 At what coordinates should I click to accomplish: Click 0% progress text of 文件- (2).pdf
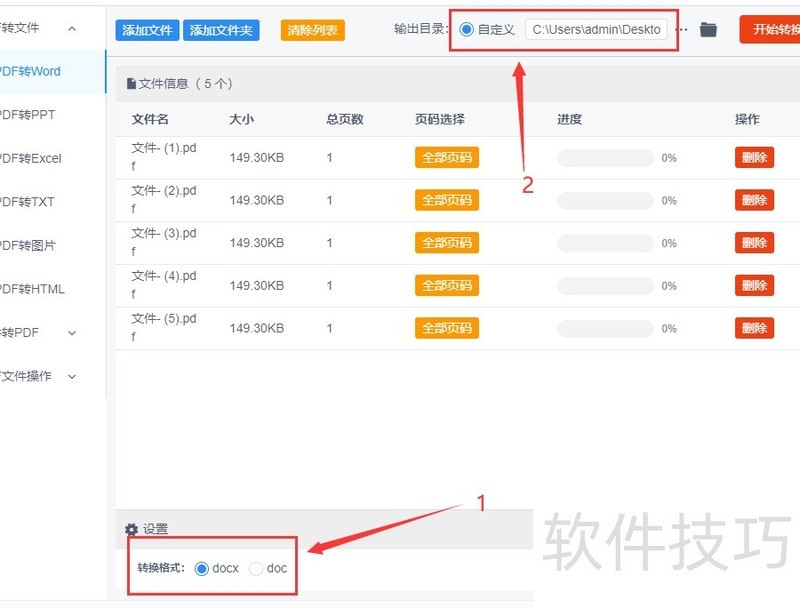point(669,201)
